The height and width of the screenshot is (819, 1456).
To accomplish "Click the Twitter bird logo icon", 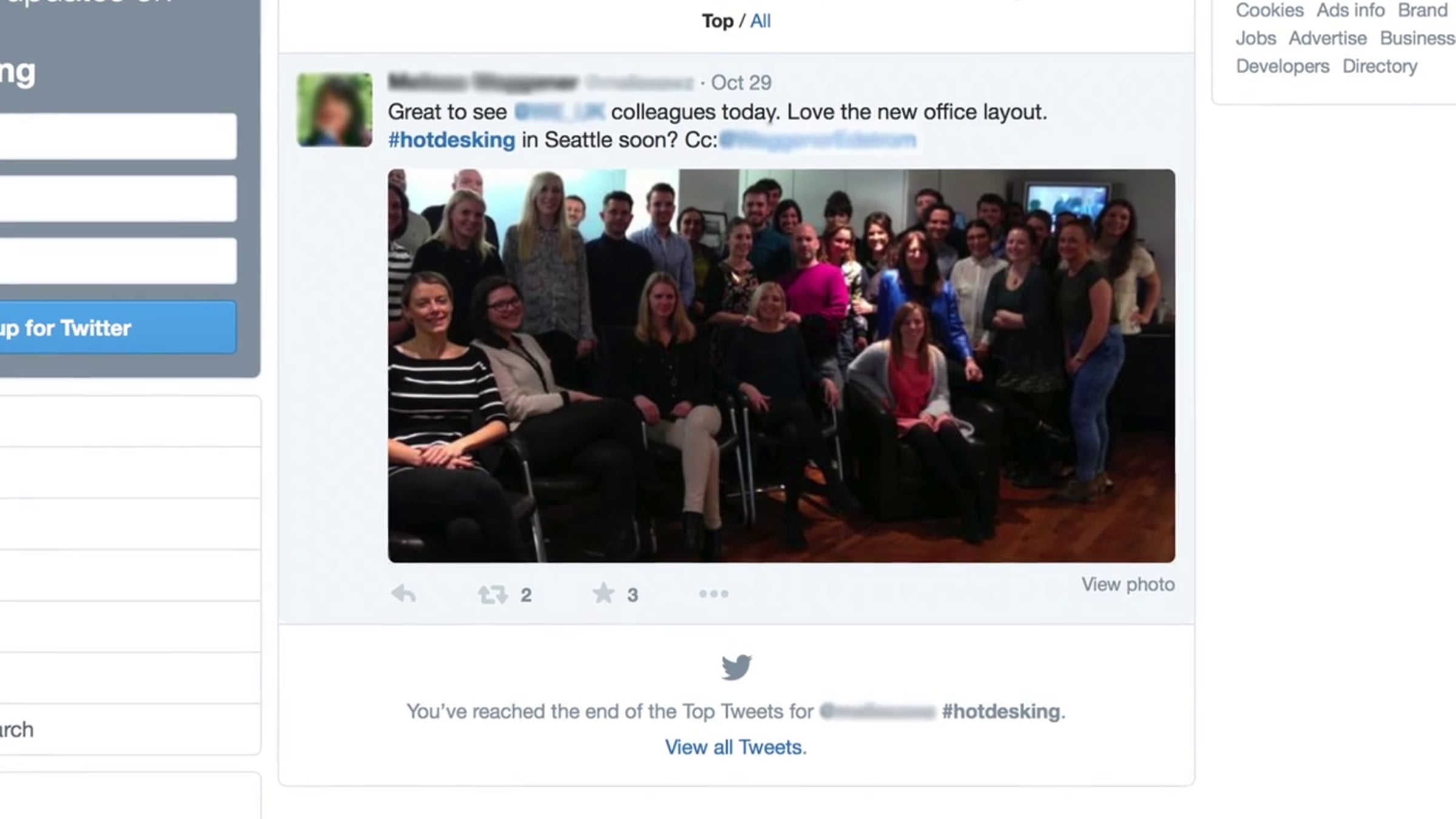I will (x=736, y=667).
